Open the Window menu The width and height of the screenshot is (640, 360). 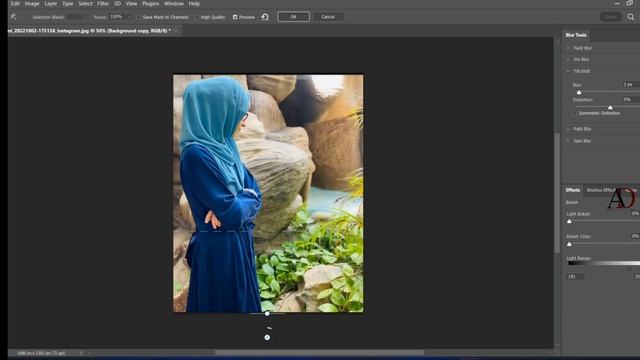point(173,4)
